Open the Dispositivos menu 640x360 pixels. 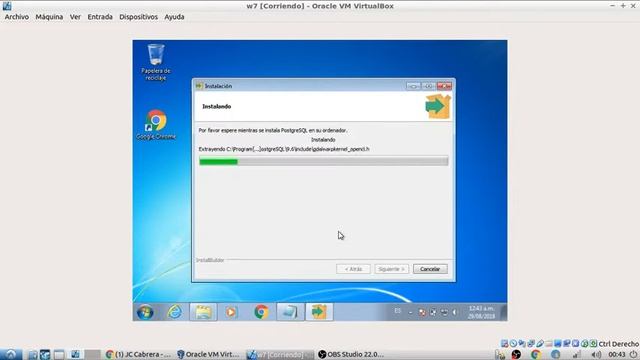click(138, 17)
